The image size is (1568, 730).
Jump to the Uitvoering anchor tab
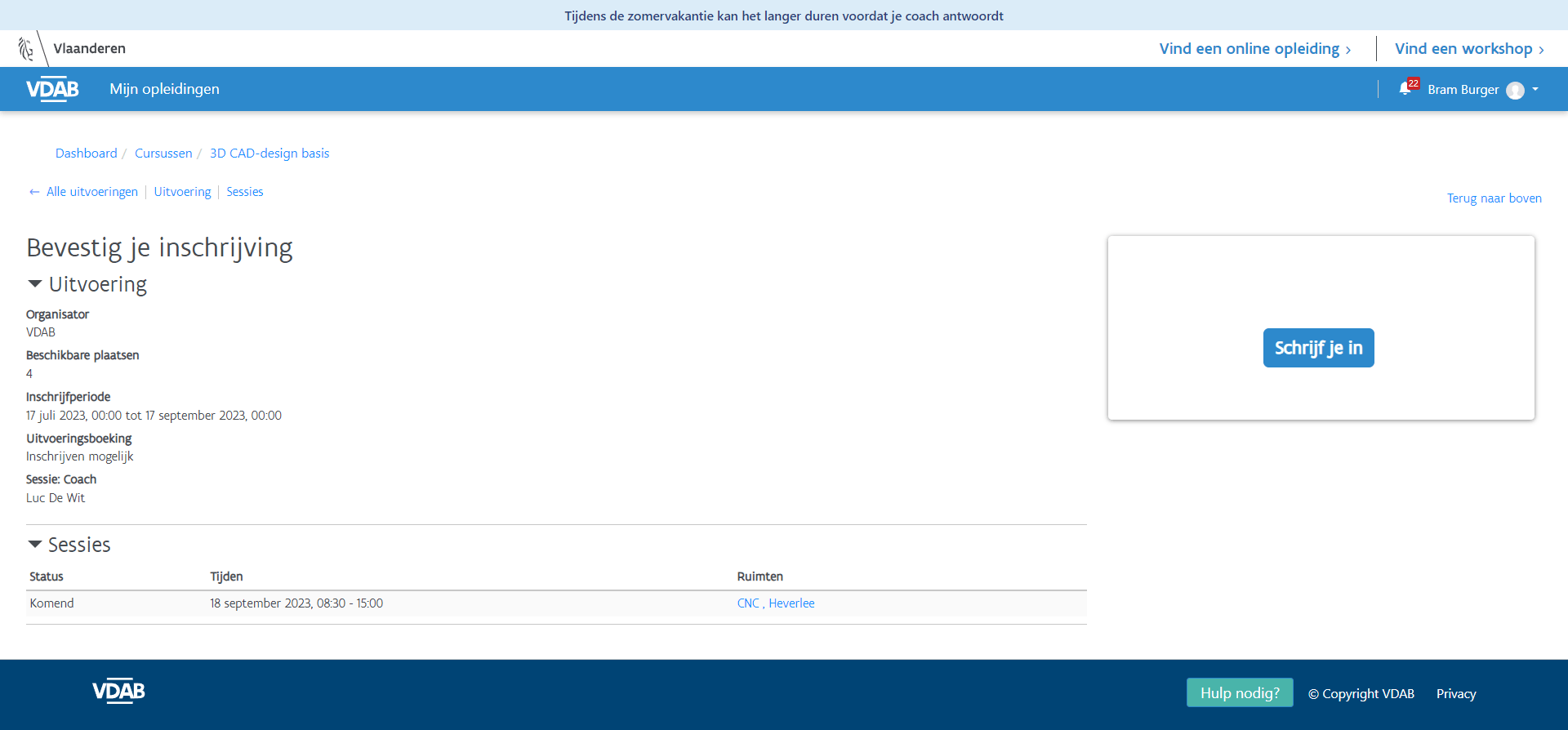(182, 192)
